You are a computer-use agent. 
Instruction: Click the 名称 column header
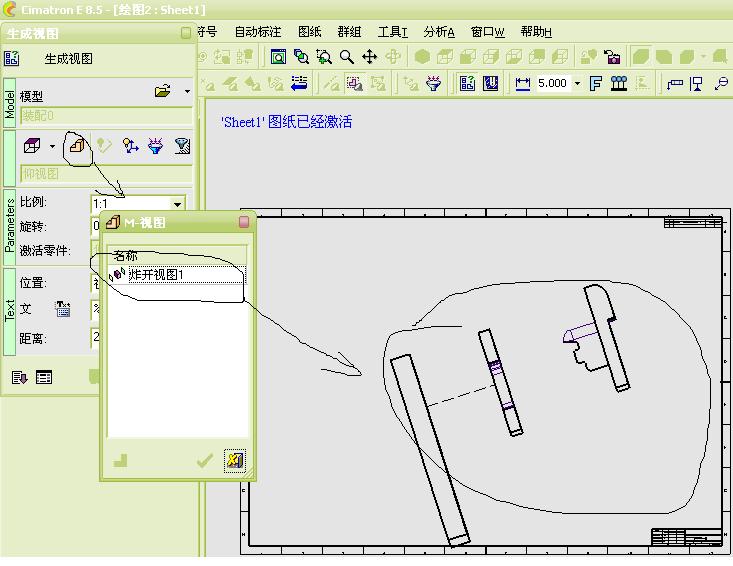click(x=177, y=256)
